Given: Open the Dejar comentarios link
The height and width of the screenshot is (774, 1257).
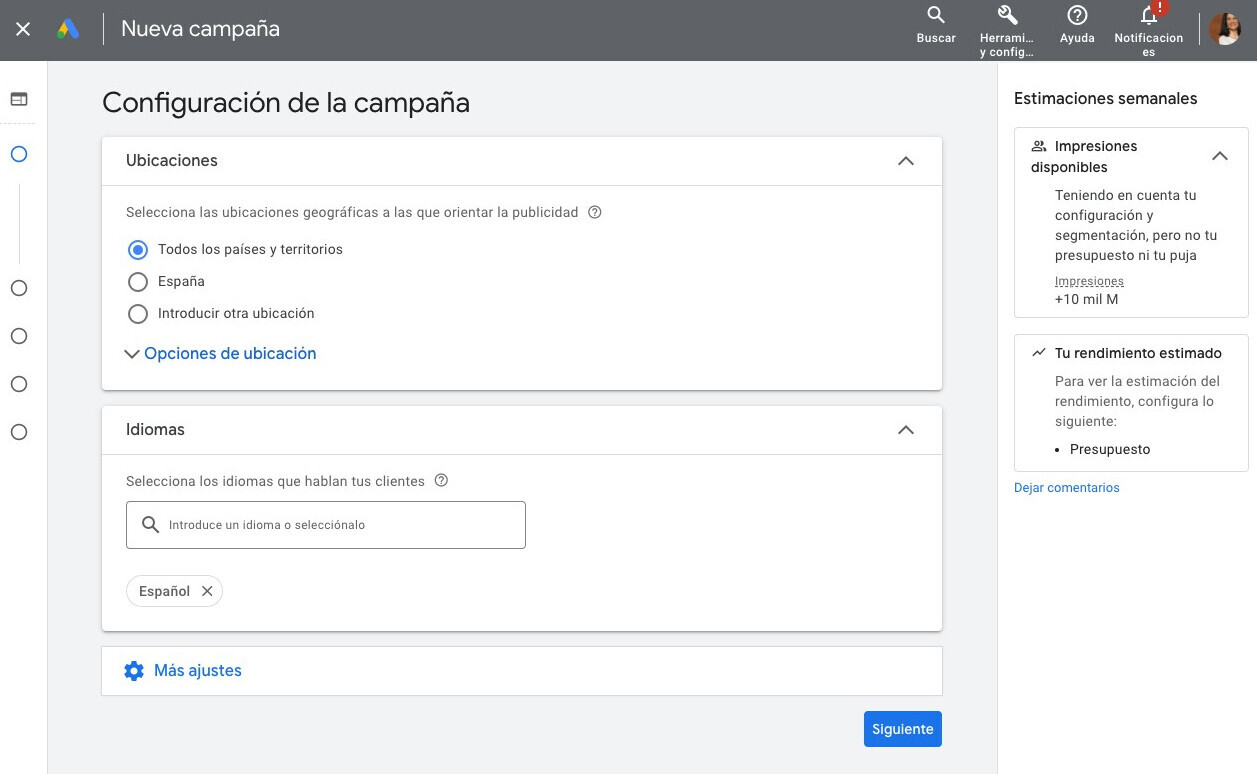Looking at the screenshot, I should (x=1066, y=487).
